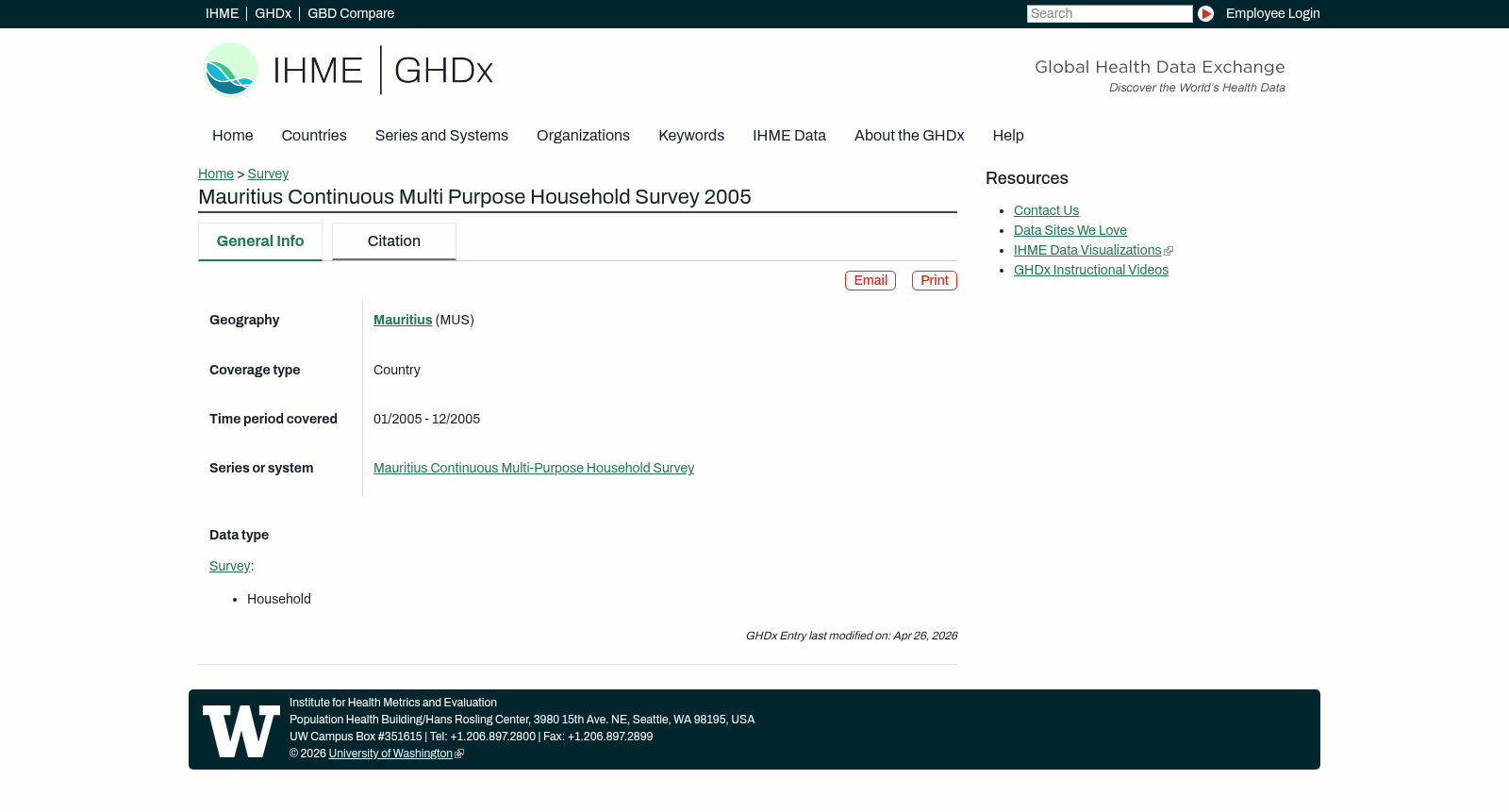Open the Contact Us resource link
Image resolution: width=1509 pixels, height=812 pixels.
click(1046, 211)
